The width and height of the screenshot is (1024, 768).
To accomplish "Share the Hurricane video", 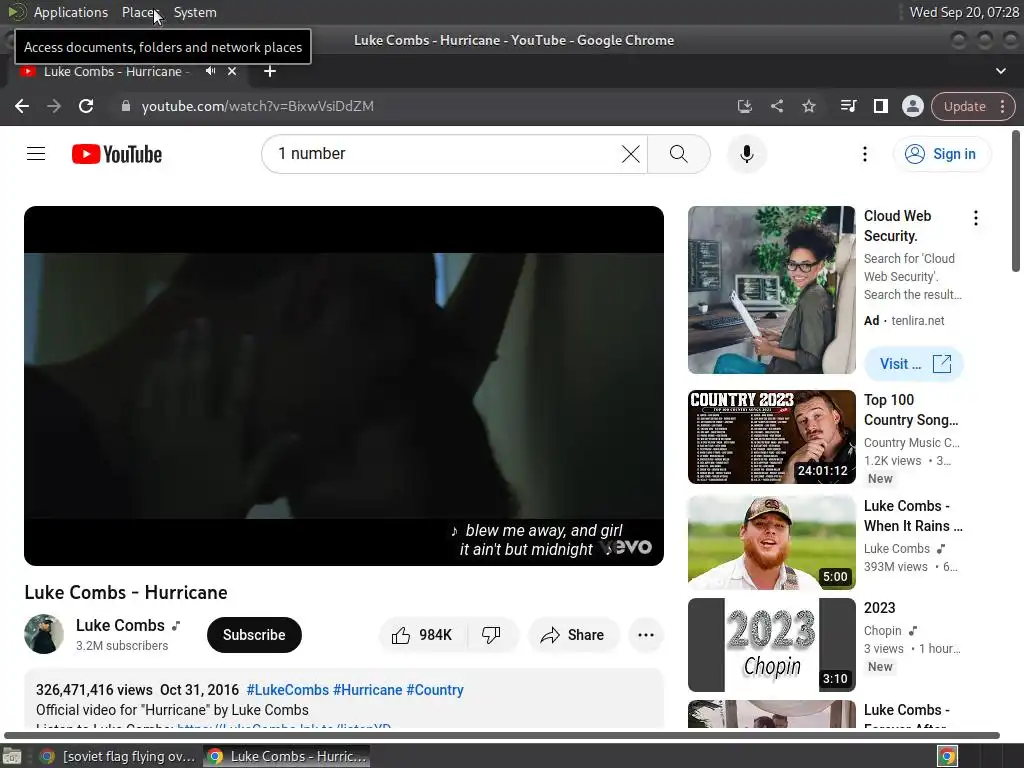I will [x=572, y=635].
